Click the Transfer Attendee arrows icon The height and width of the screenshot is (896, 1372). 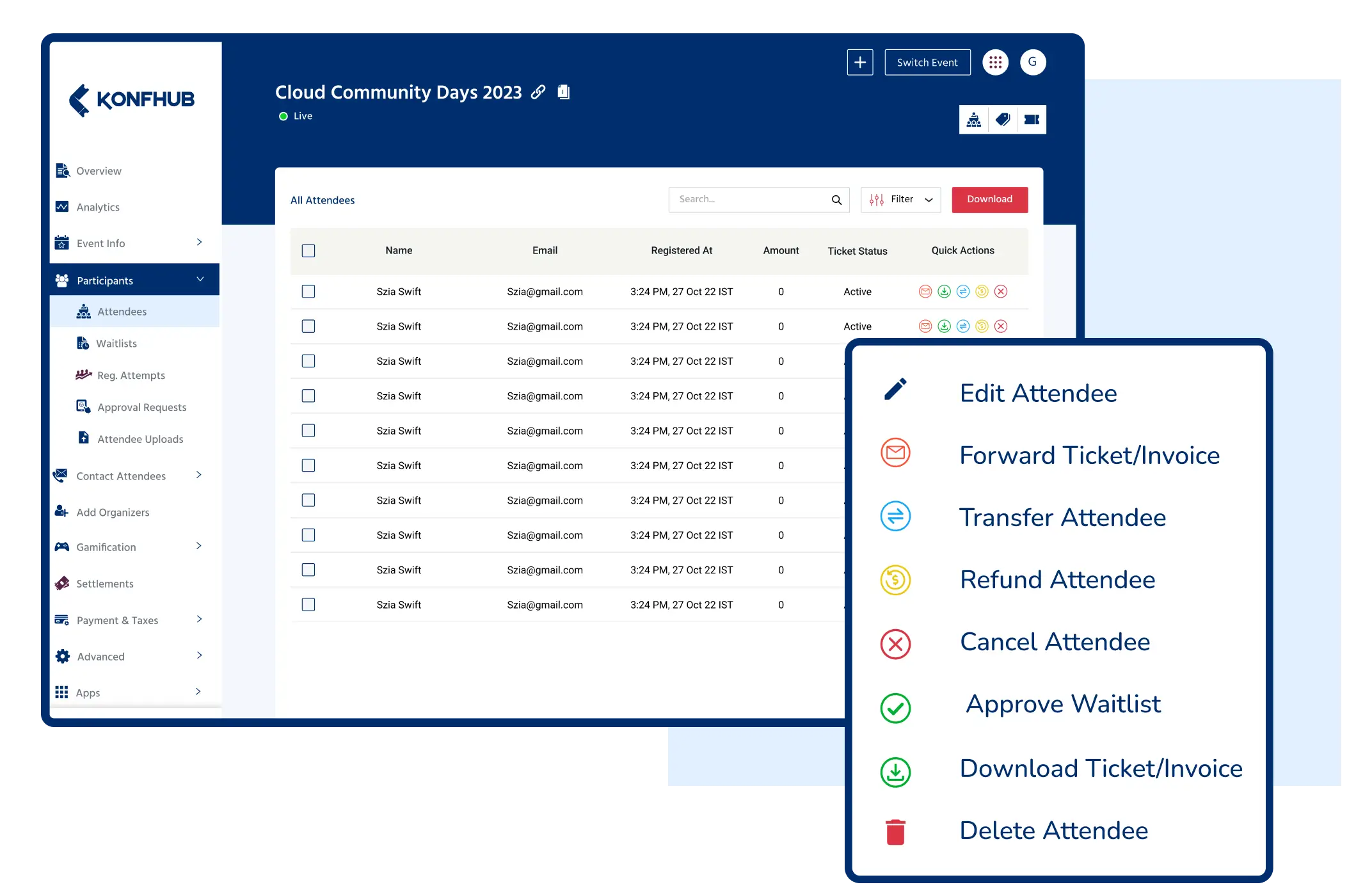pos(893,517)
